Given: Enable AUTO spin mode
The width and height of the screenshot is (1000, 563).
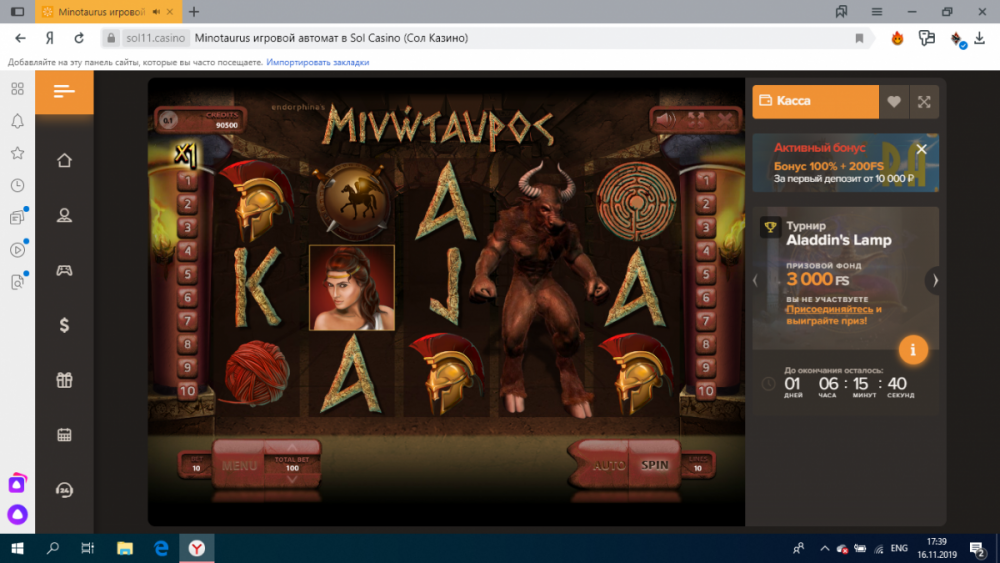Looking at the screenshot, I should pos(606,466).
